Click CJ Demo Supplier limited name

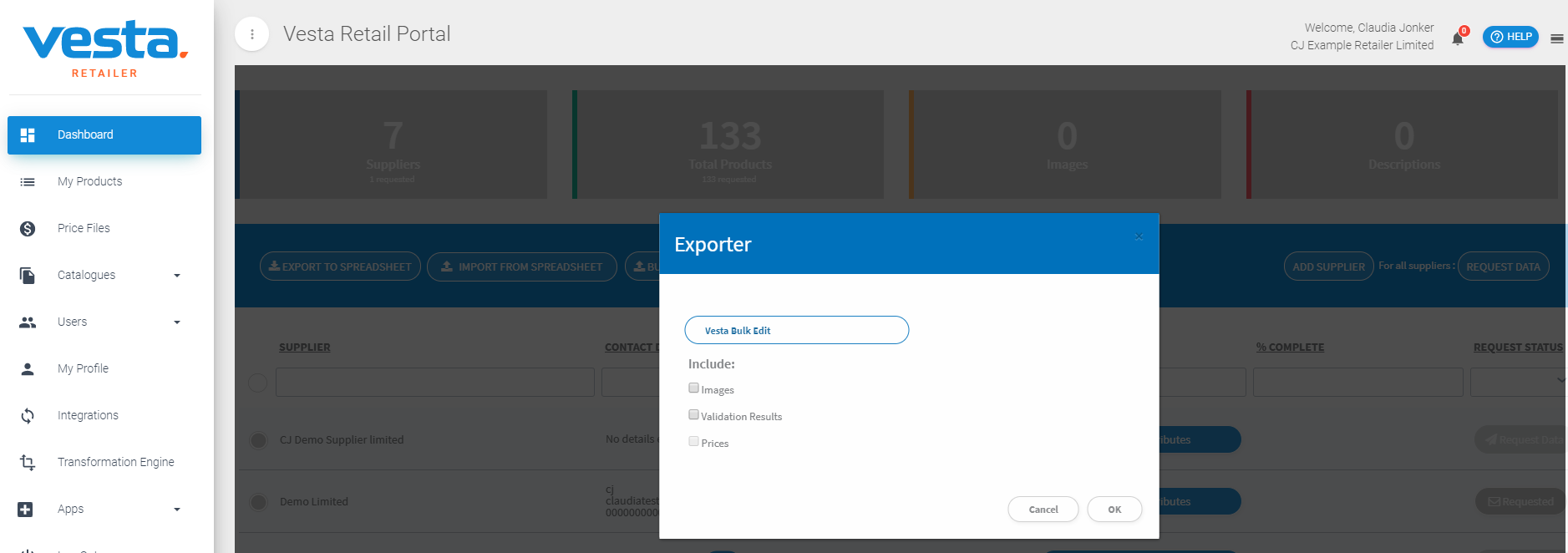[342, 439]
